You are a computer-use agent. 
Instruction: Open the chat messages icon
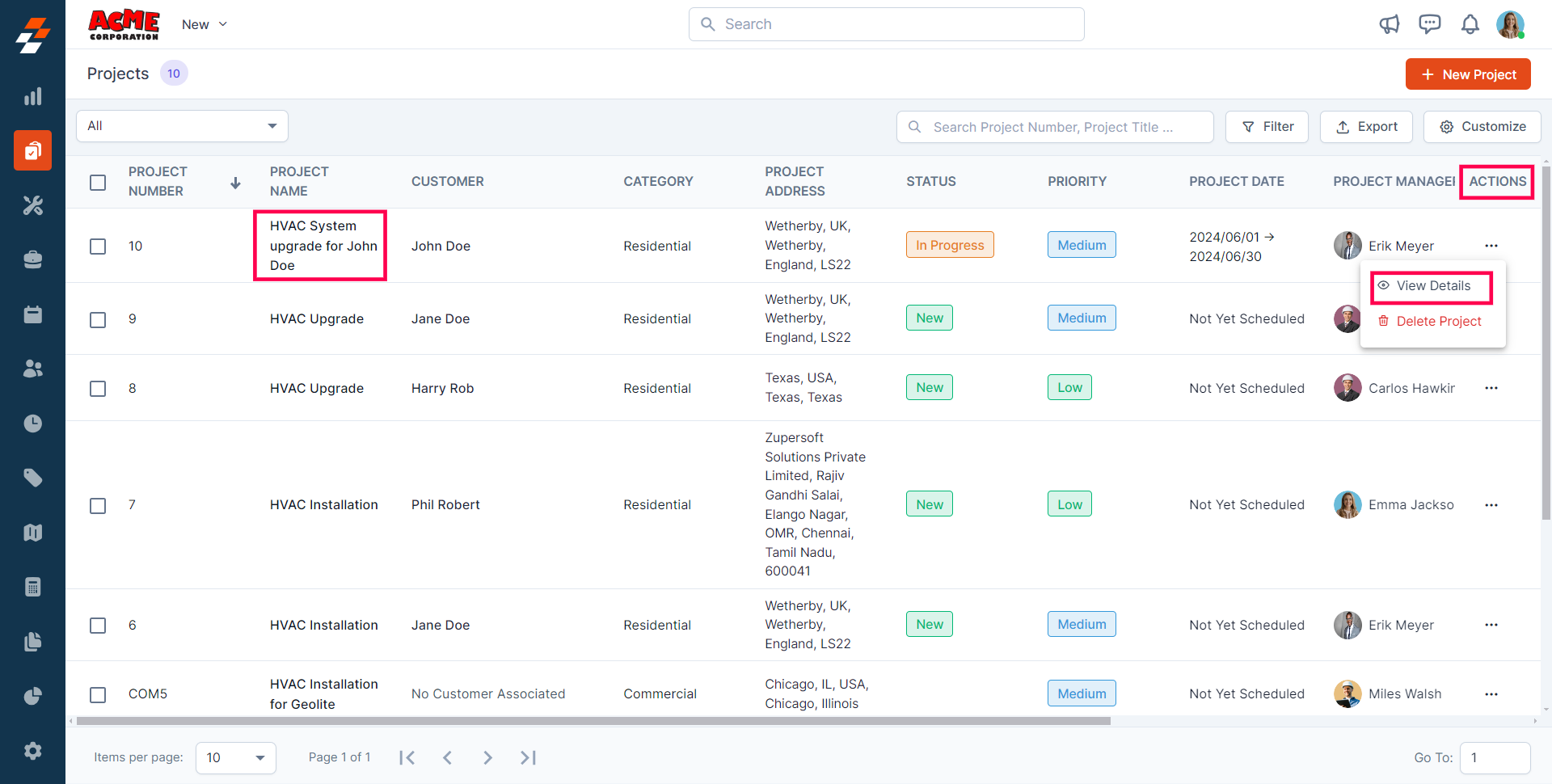click(x=1429, y=24)
